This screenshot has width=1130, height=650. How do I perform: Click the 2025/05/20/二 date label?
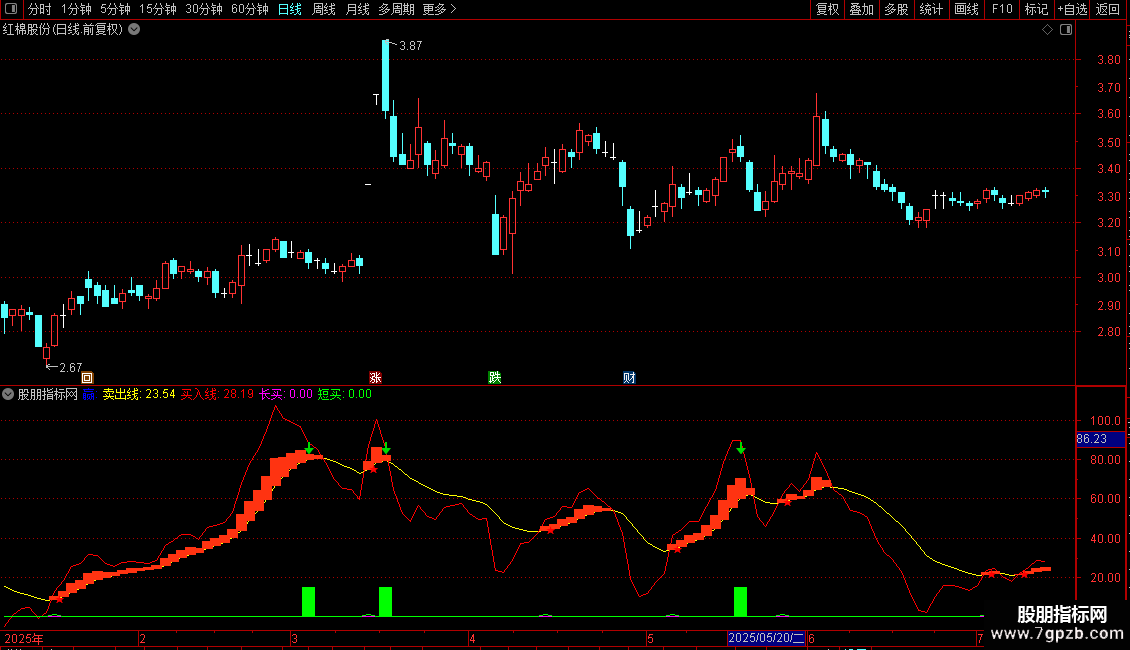point(766,638)
